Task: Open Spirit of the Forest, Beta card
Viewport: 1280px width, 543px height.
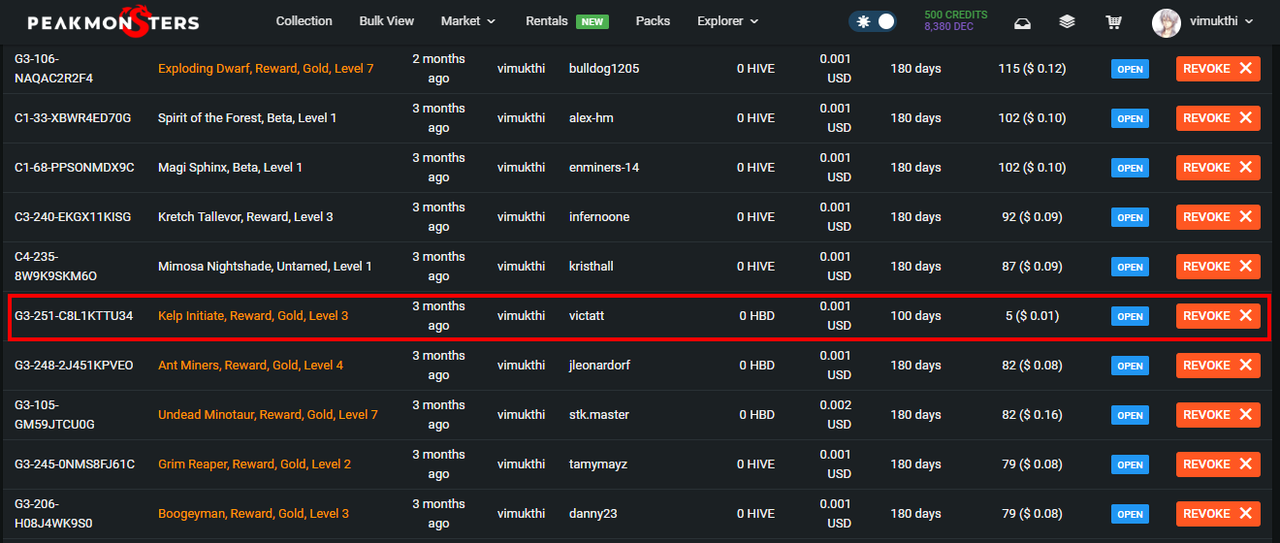Action: pos(247,118)
